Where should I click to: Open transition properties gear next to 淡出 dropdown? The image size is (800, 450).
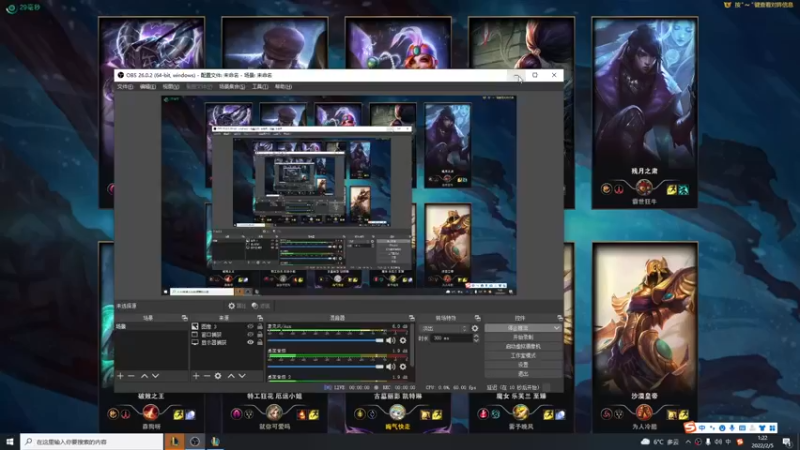[x=475, y=329]
